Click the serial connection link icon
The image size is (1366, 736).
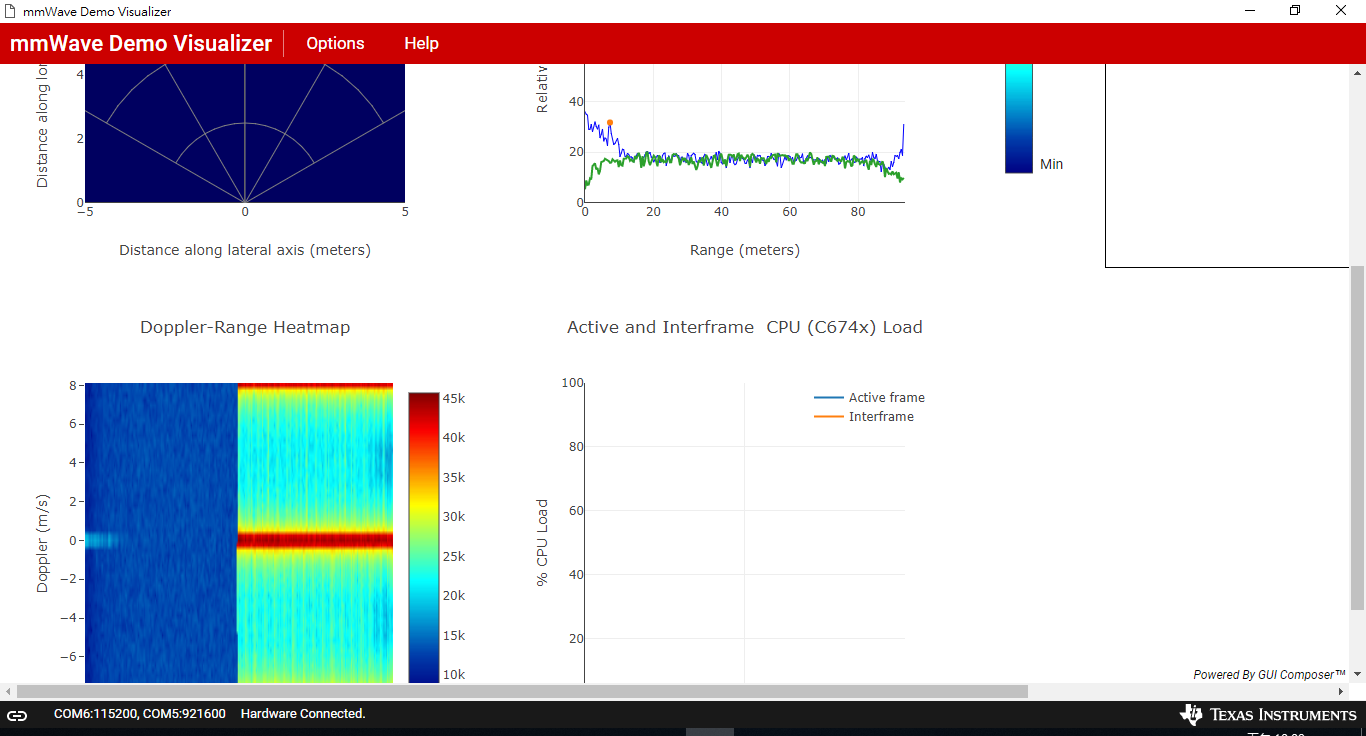pyautogui.click(x=17, y=714)
